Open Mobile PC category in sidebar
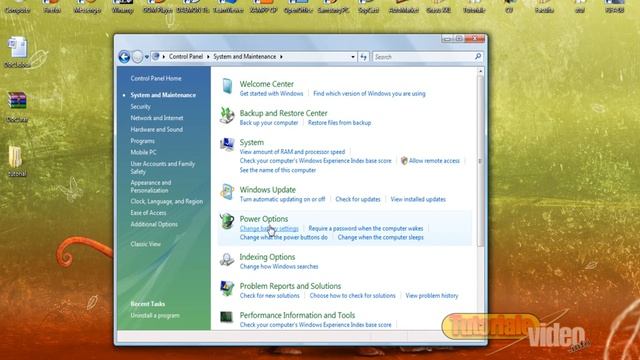The width and height of the screenshot is (640, 360). point(143,152)
